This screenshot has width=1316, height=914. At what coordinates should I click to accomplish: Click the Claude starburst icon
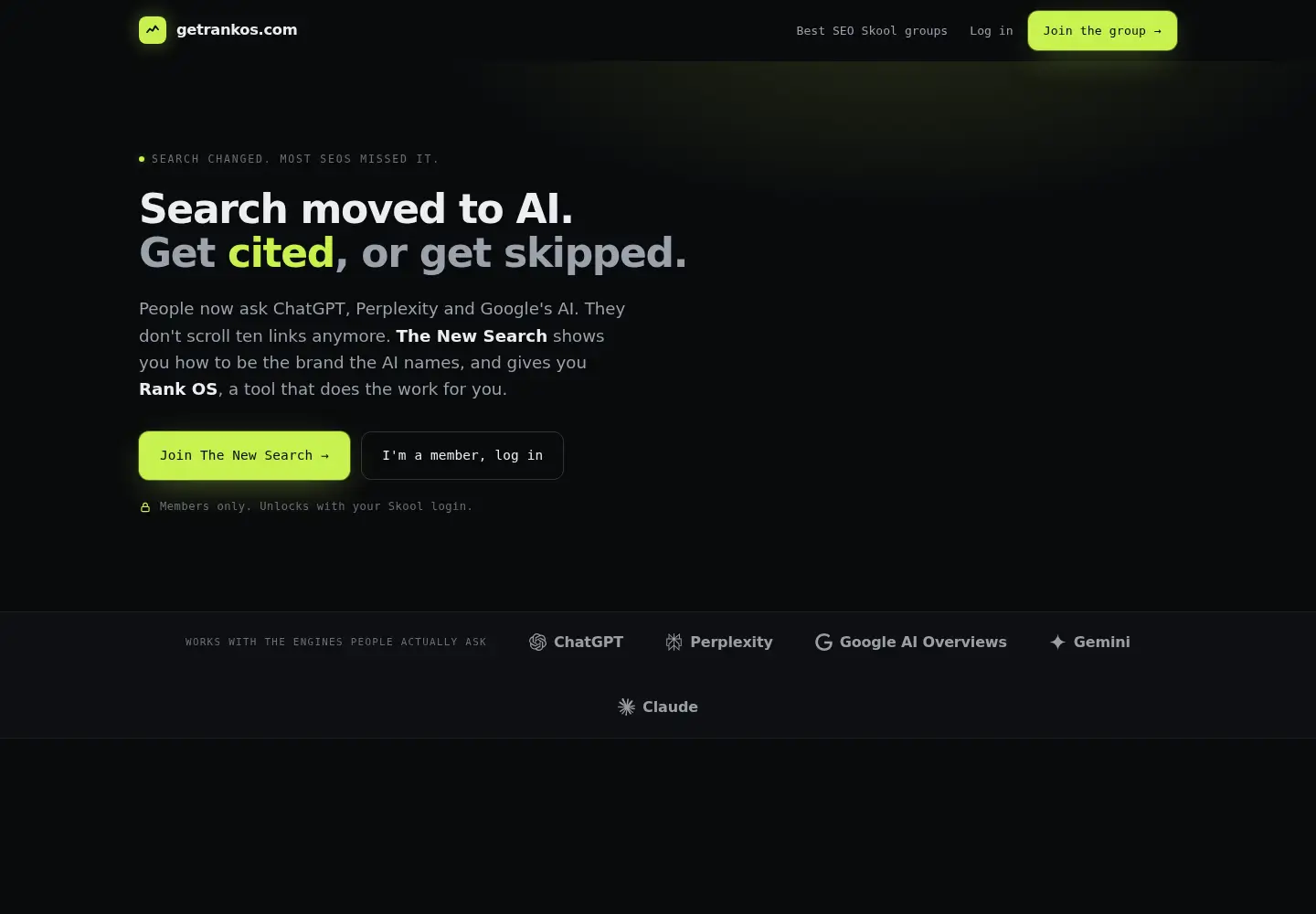(626, 707)
